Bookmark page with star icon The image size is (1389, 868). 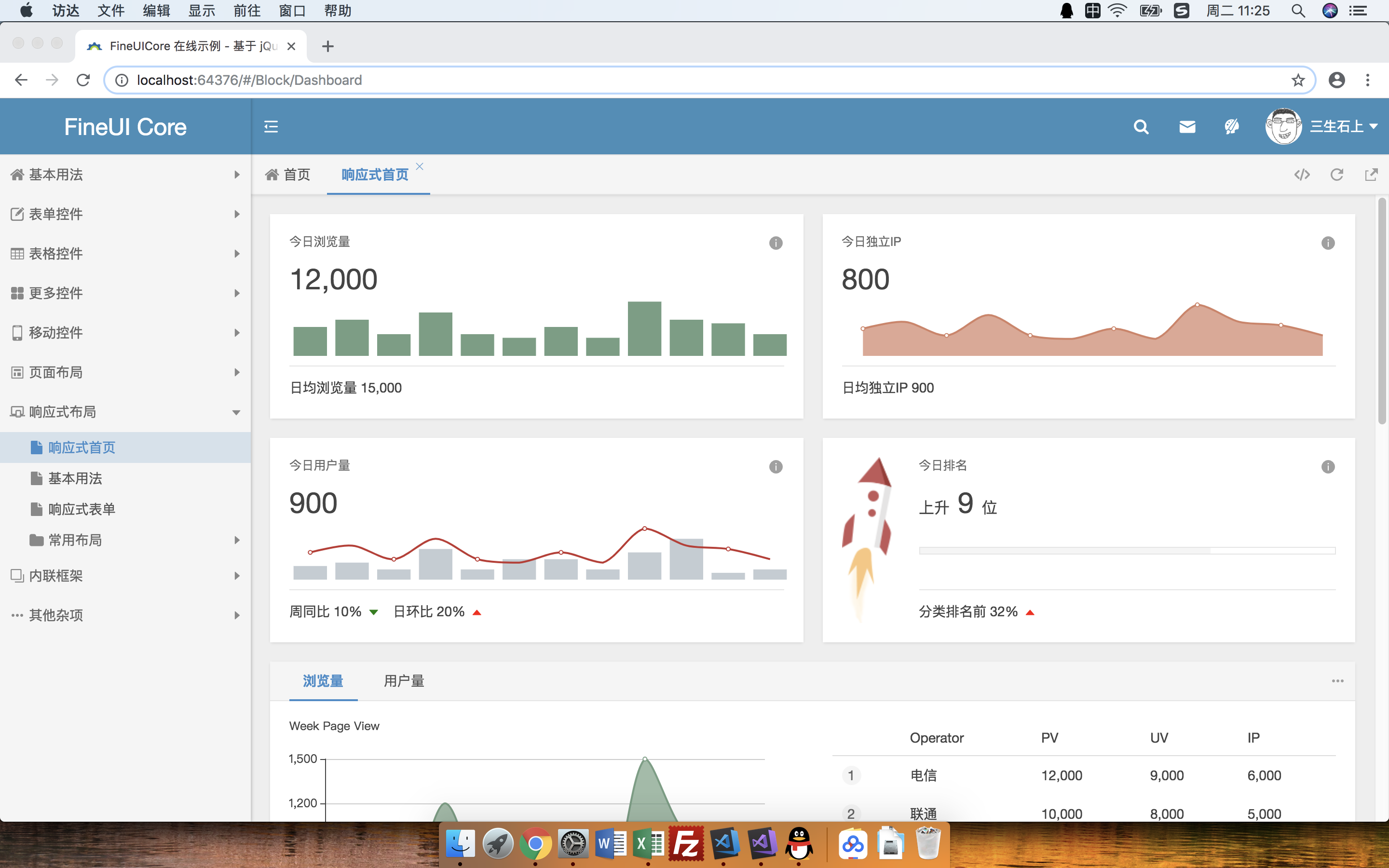click(1298, 81)
